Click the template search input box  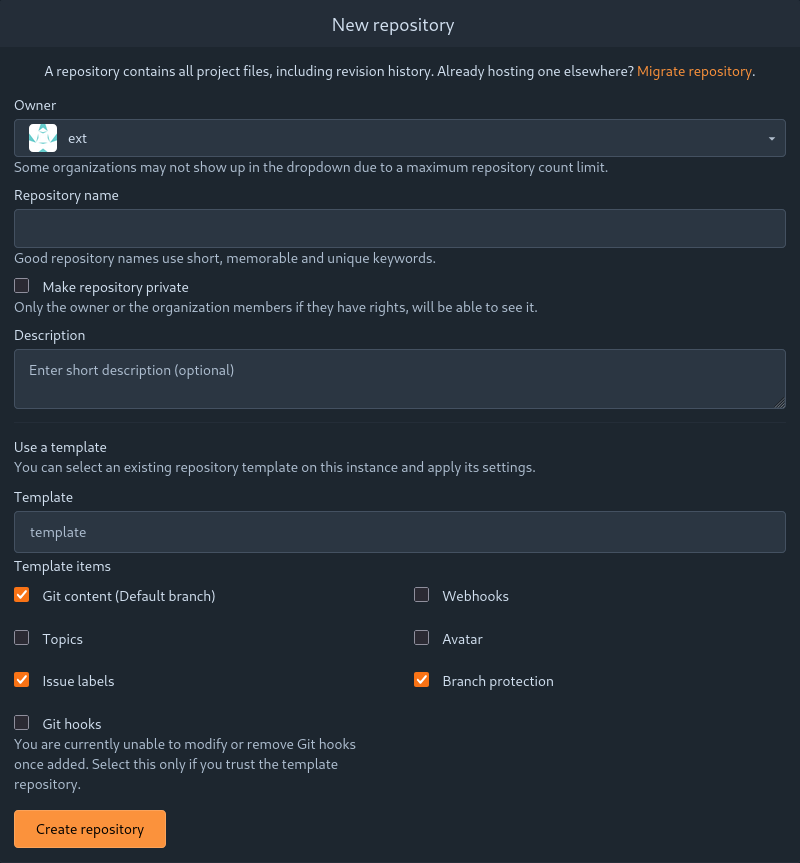(400, 531)
